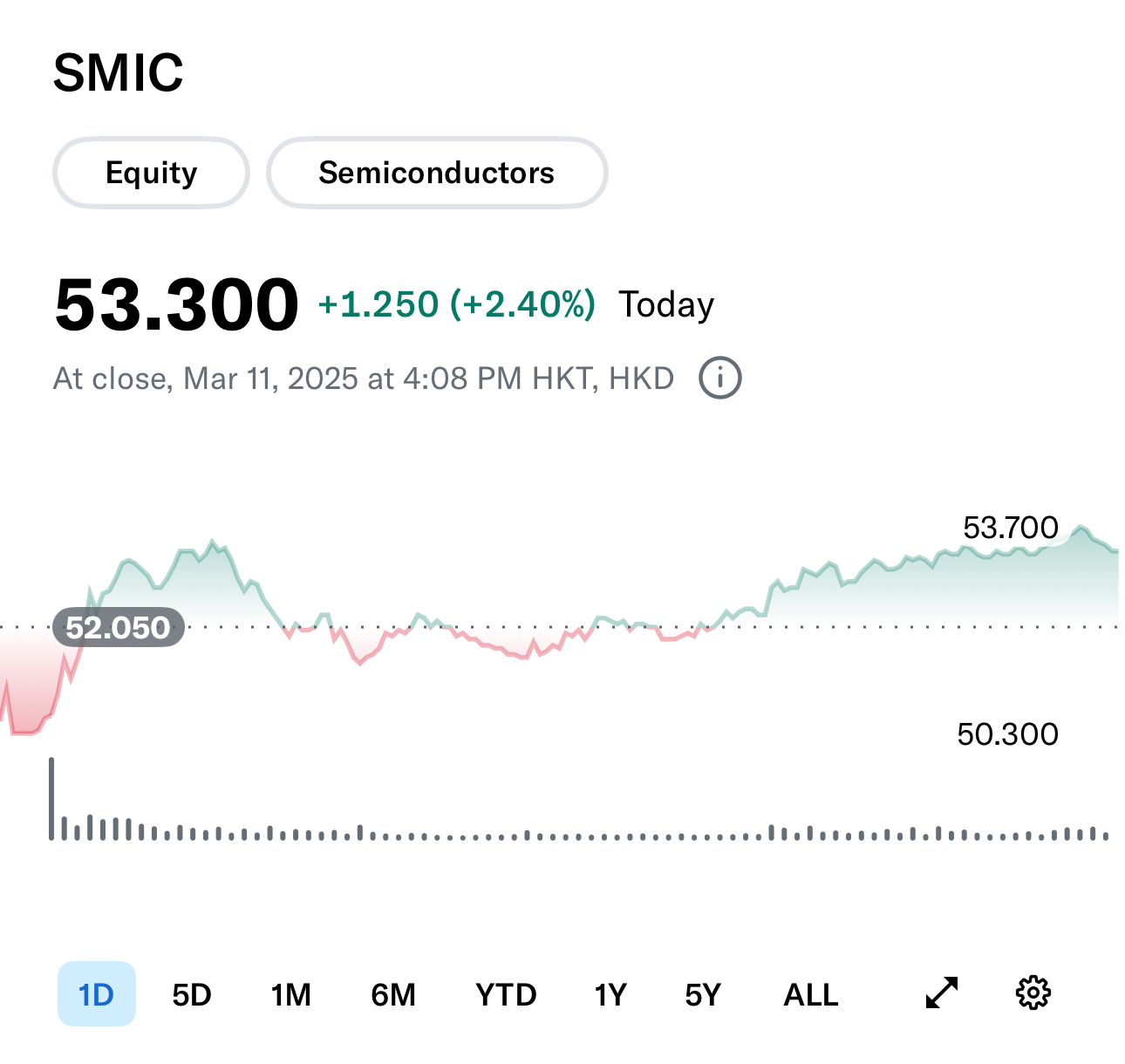1125x1064 pixels.
Task: Expand chart to full screen
Action: coord(941,992)
